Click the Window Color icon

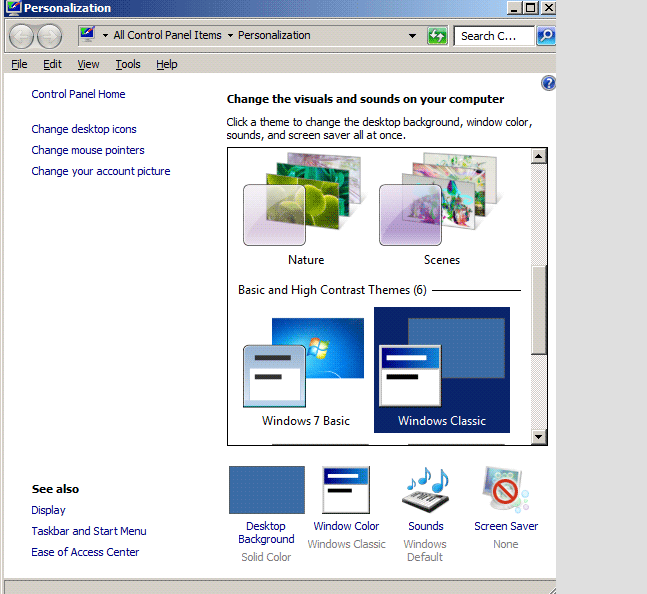pos(346,490)
